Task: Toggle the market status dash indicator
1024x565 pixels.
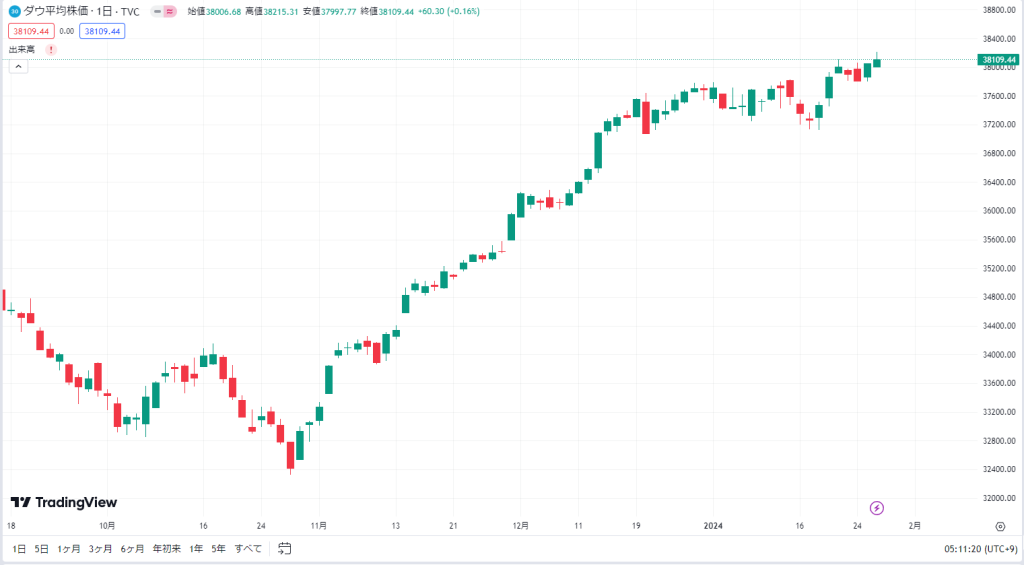Action: pyautogui.click(x=157, y=12)
